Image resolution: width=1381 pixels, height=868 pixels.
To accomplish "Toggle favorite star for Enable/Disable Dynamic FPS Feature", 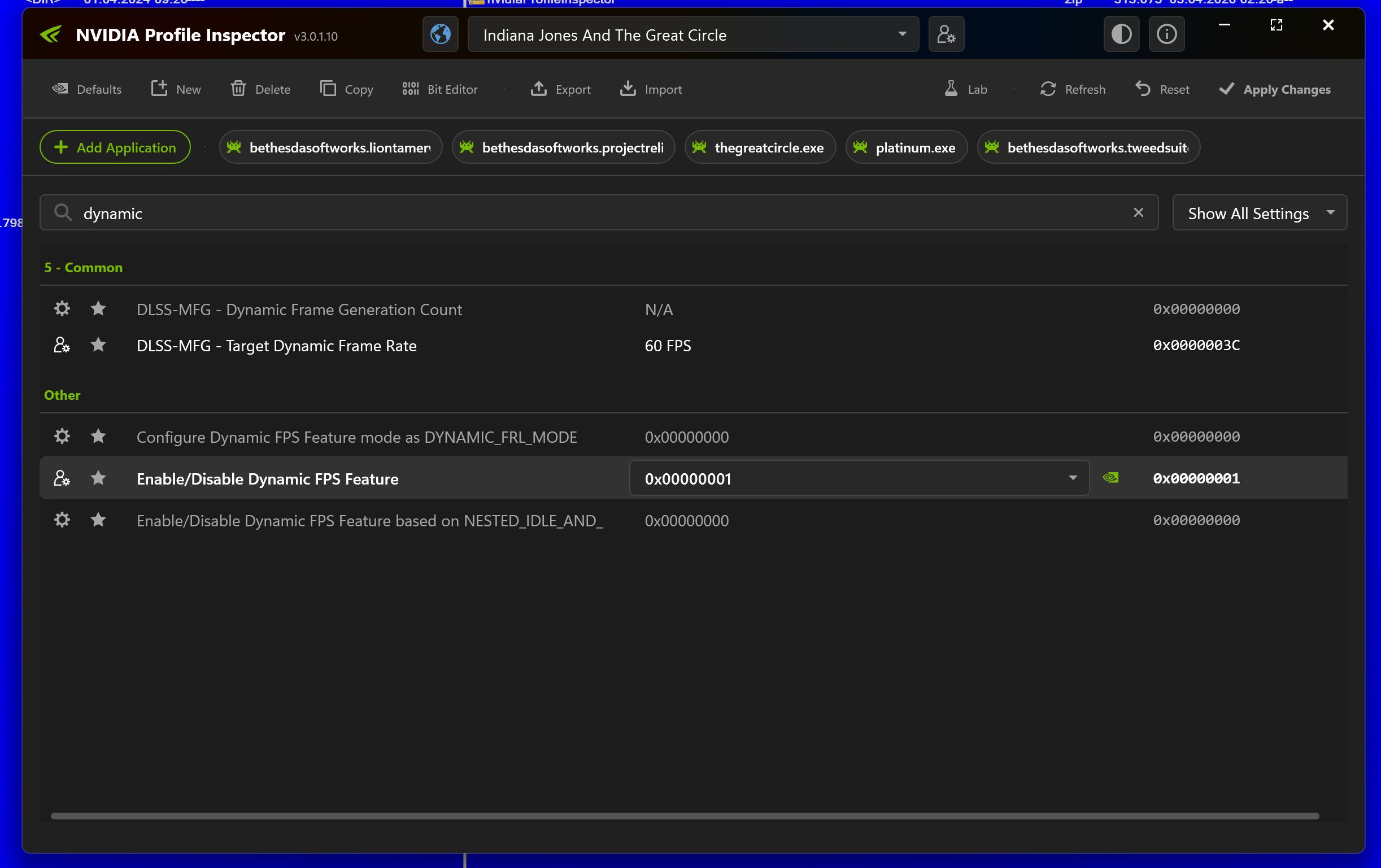I will coord(98,478).
